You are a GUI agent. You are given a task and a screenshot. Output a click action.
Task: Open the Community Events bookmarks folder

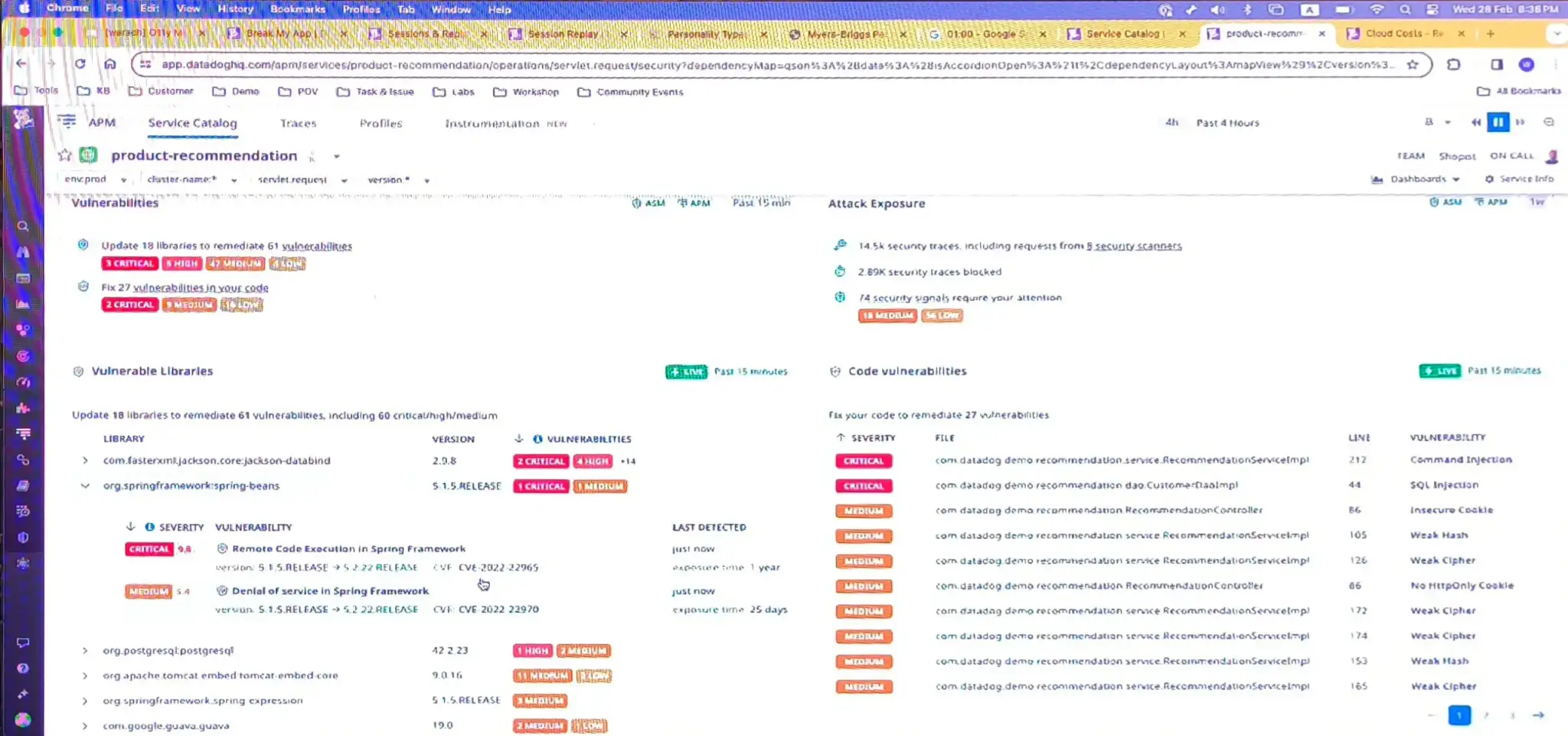coord(630,91)
